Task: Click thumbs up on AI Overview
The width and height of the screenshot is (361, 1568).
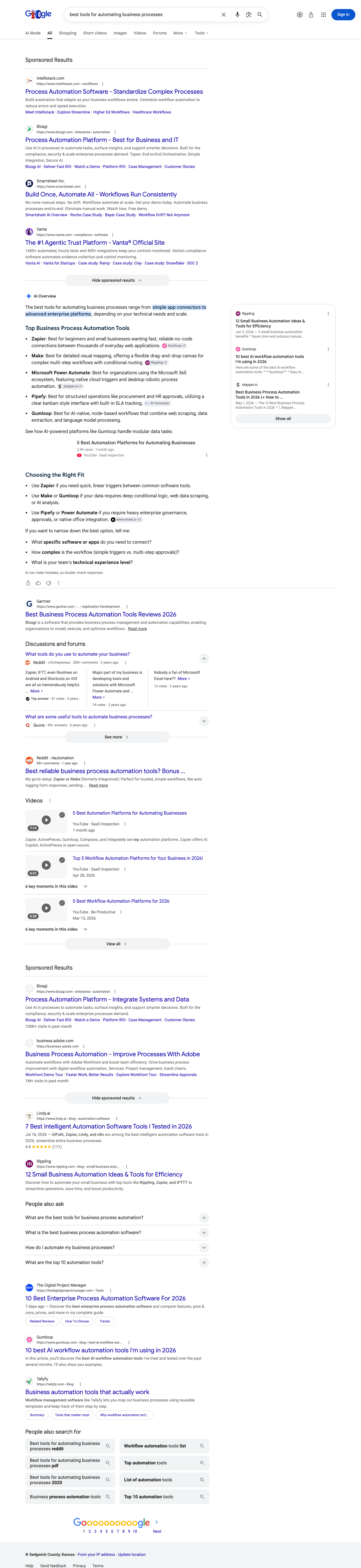Action: click(38, 583)
